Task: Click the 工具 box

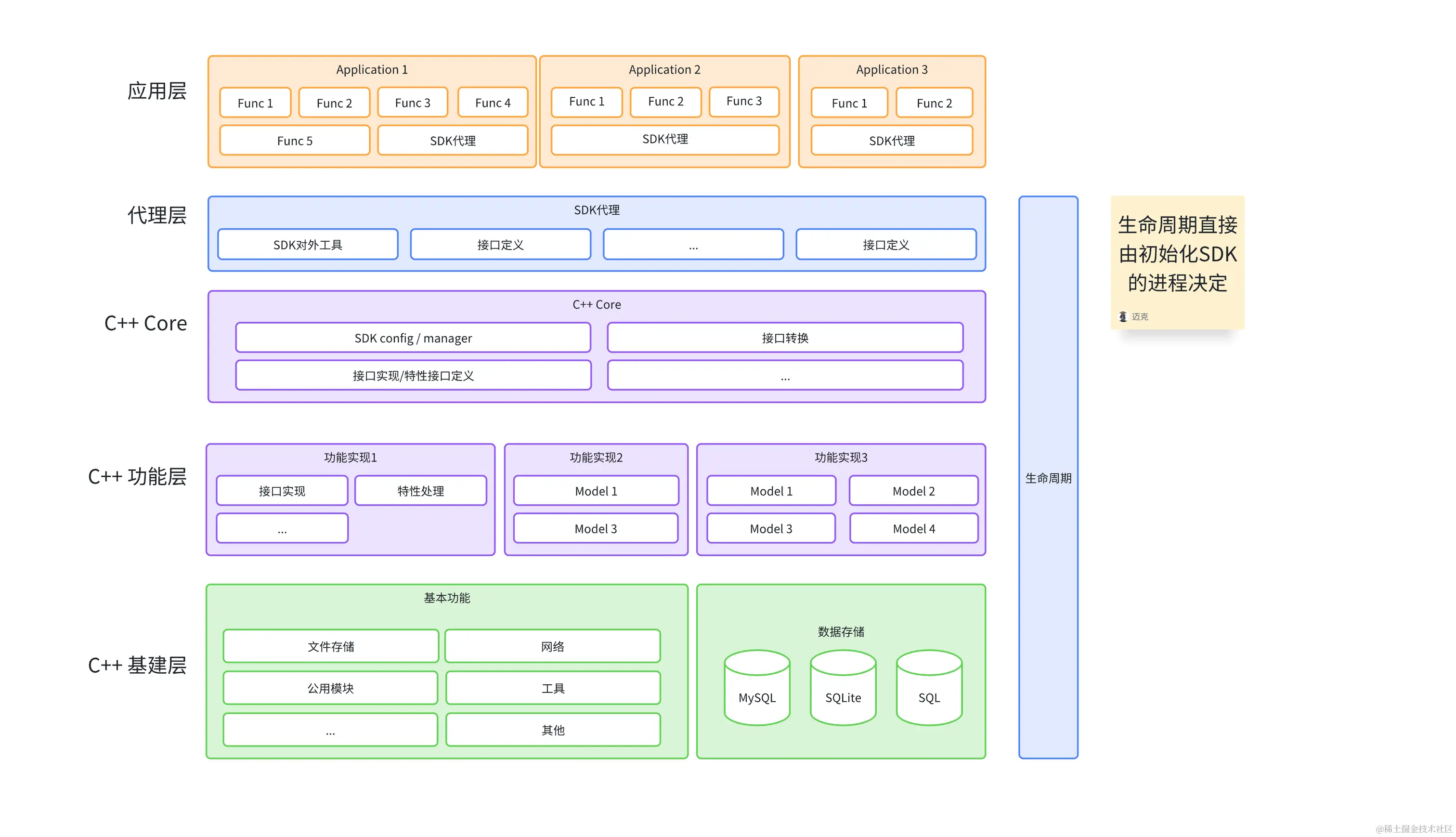Action: coord(553,688)
